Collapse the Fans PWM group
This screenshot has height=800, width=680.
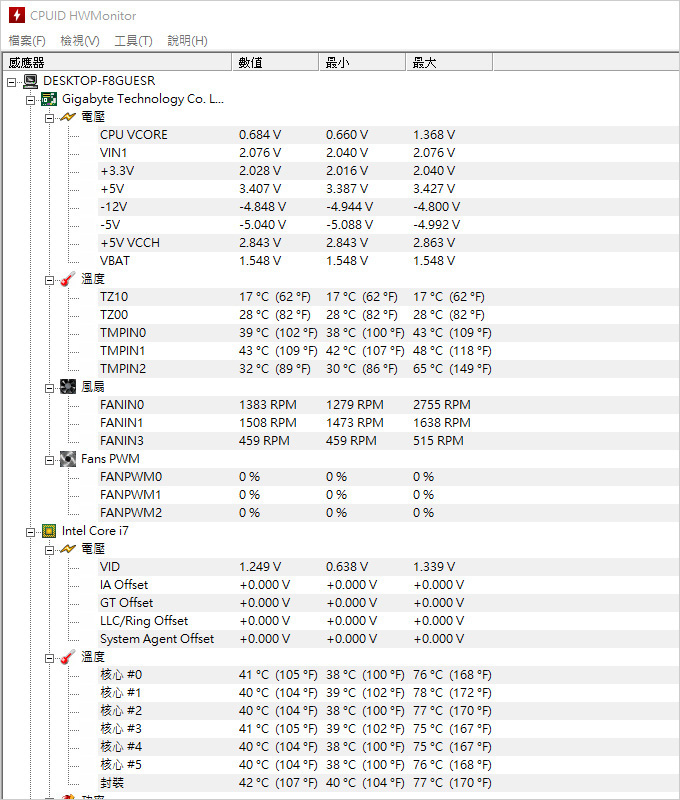[49, 460]
